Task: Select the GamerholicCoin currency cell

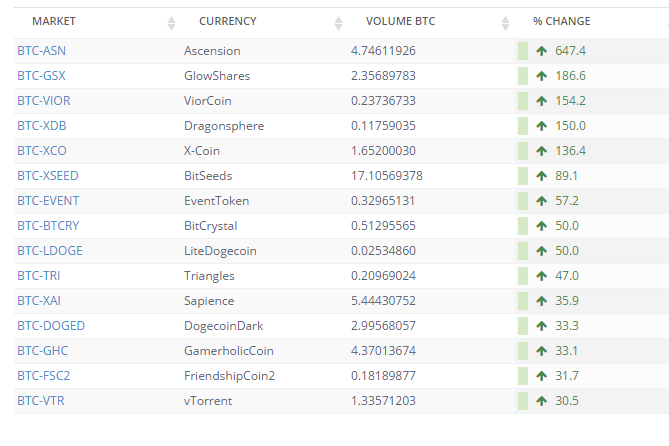Action: [x=229, y=351]
